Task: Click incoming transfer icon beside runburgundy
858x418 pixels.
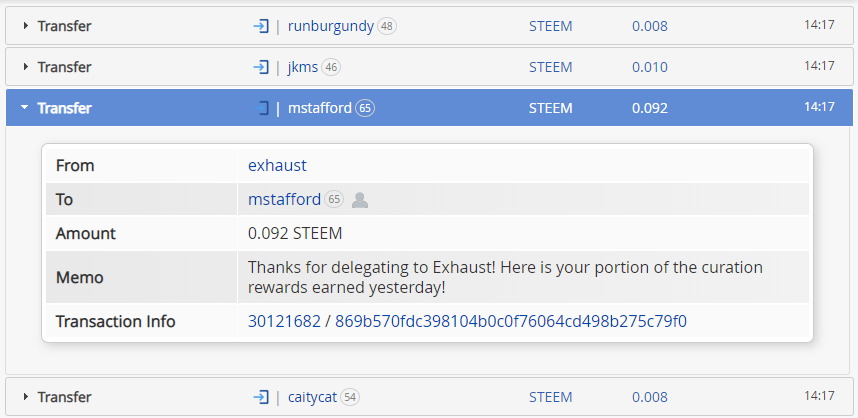Action: 261,26
